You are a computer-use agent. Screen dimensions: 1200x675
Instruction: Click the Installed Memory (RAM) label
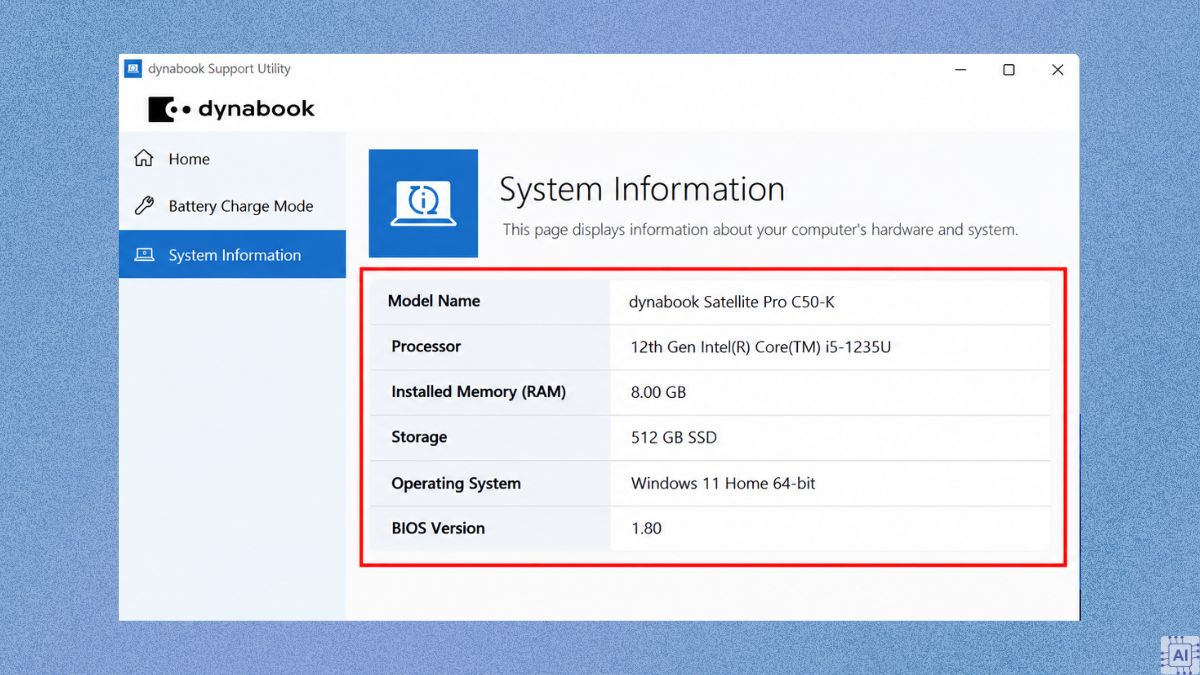[478, 392]
